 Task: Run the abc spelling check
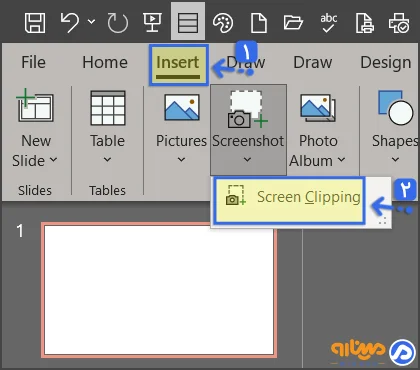tap(328, 22)
